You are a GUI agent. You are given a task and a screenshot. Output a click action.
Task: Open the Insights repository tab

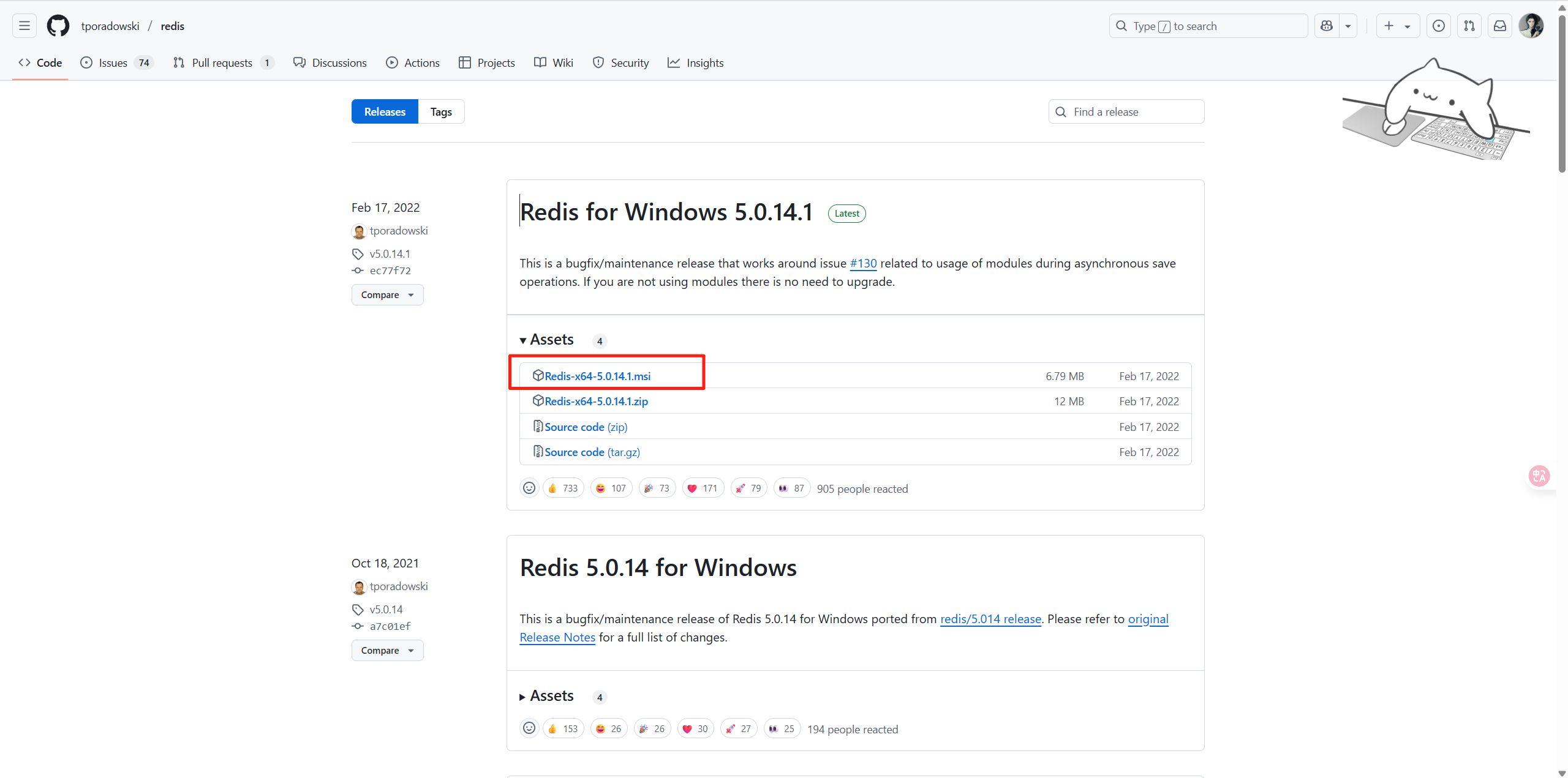pyautogui.click(x=696, y=63)
